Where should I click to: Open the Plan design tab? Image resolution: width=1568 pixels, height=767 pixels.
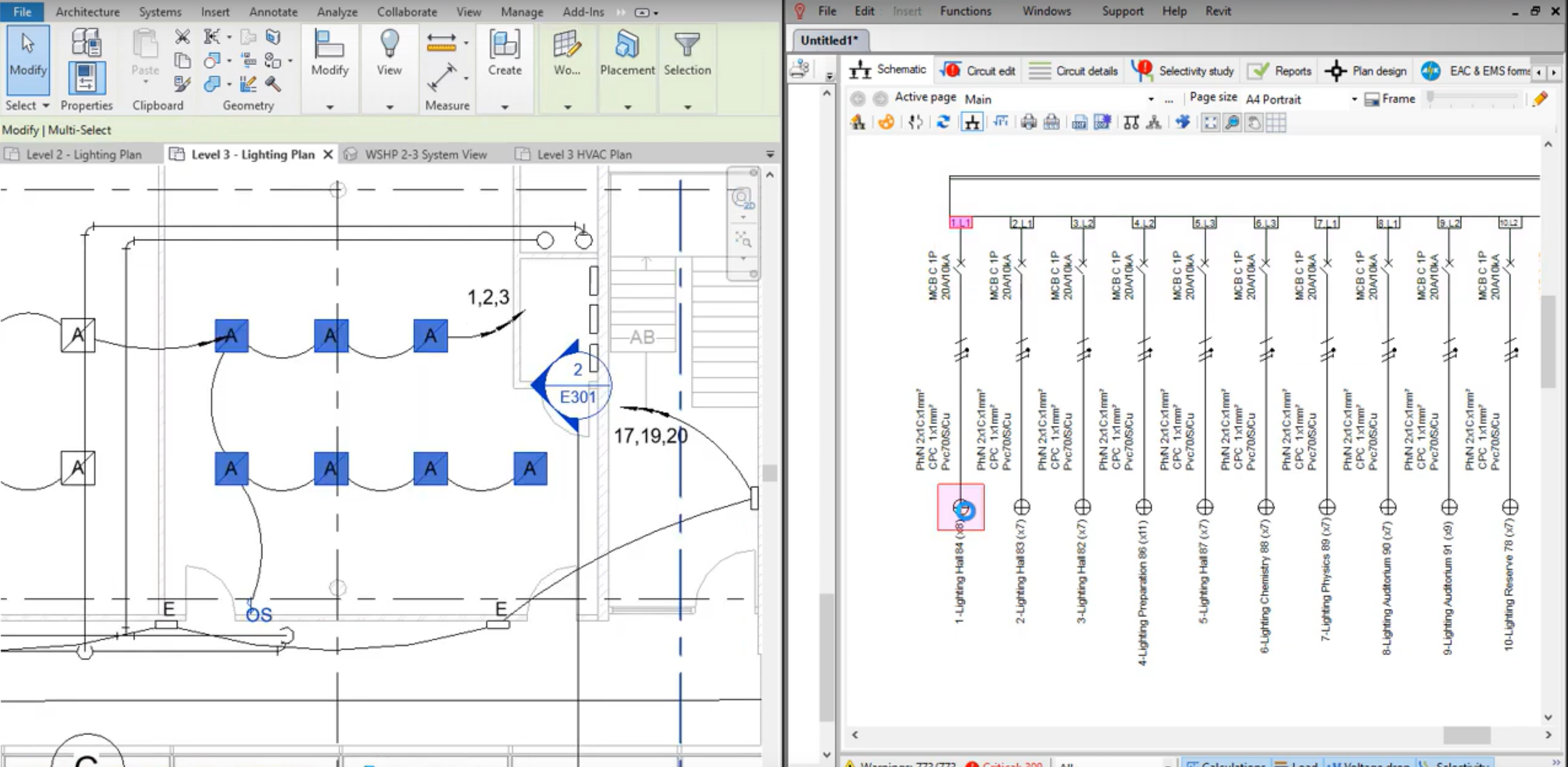(1365, 70)
